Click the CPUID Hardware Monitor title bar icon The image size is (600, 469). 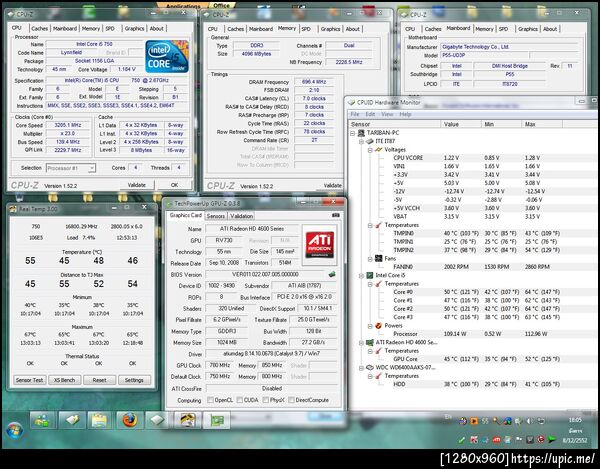[351, 103]
